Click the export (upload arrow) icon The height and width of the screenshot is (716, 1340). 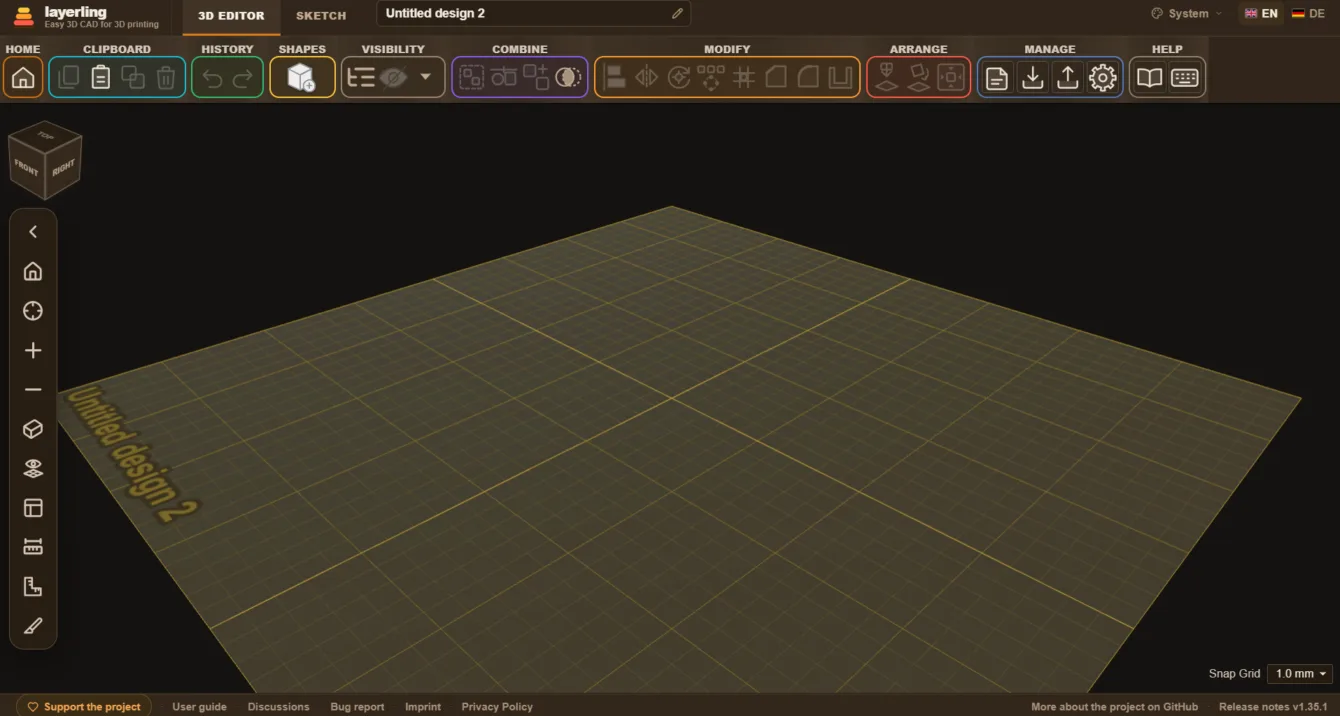1068,77
